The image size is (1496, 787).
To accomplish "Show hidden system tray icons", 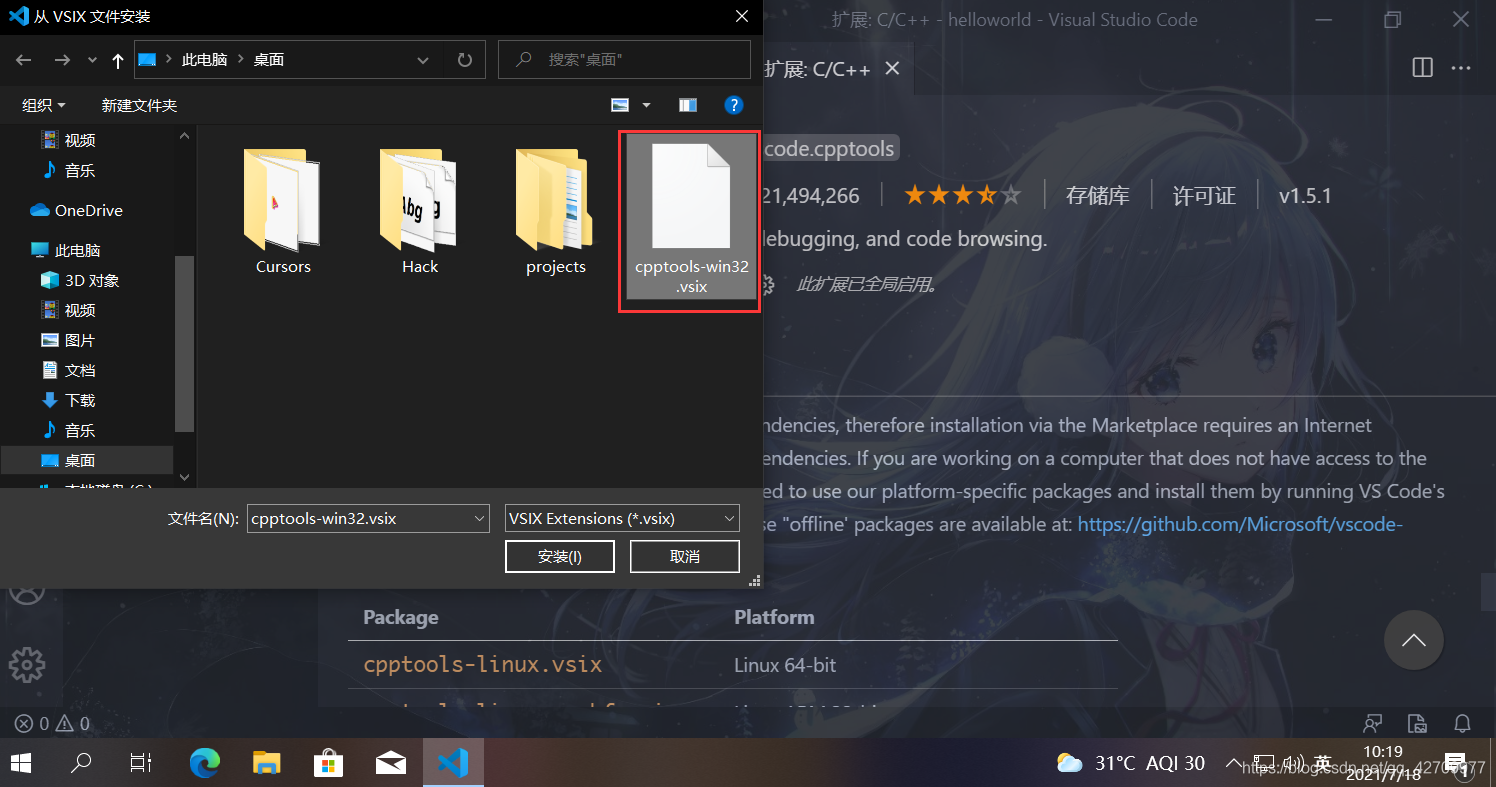I will (x=1235, y=763).
